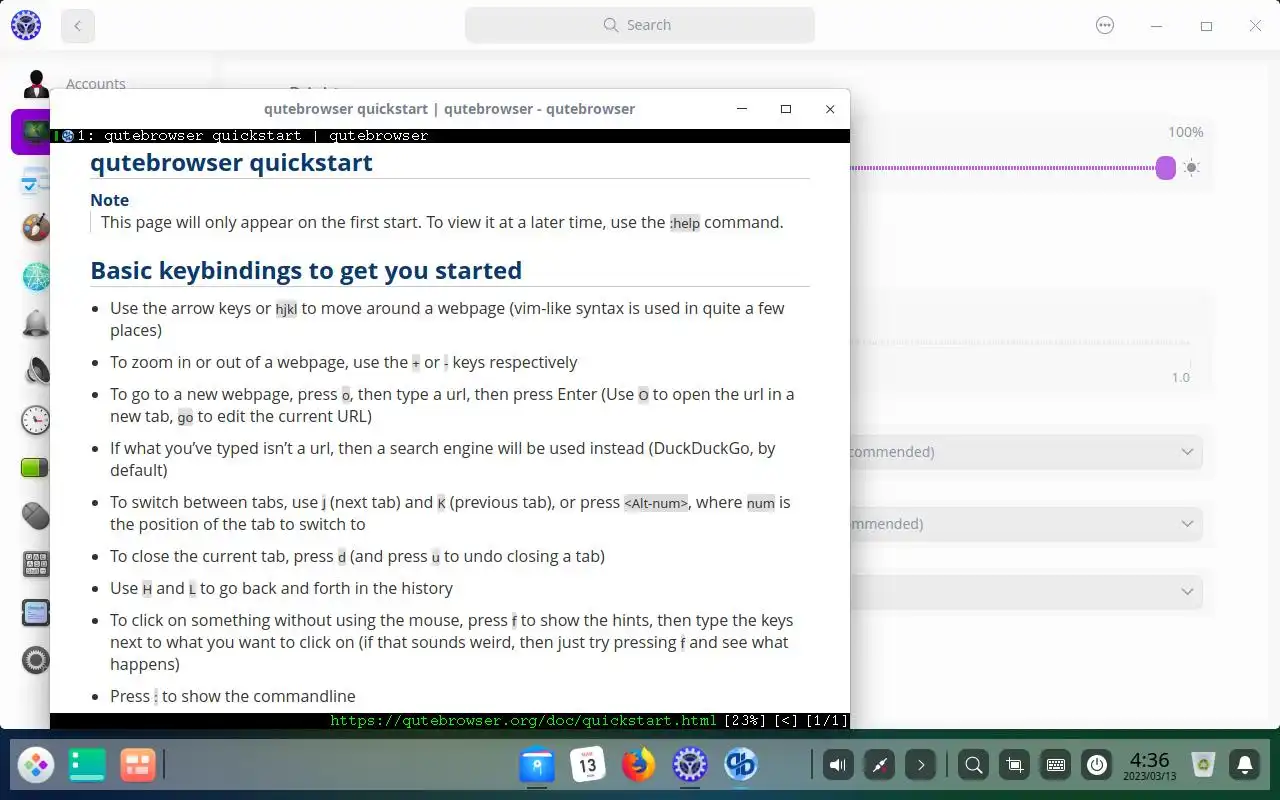Click the 'Note' label on quickstart page
The image size is (1280, 800).
coord(109,200)
